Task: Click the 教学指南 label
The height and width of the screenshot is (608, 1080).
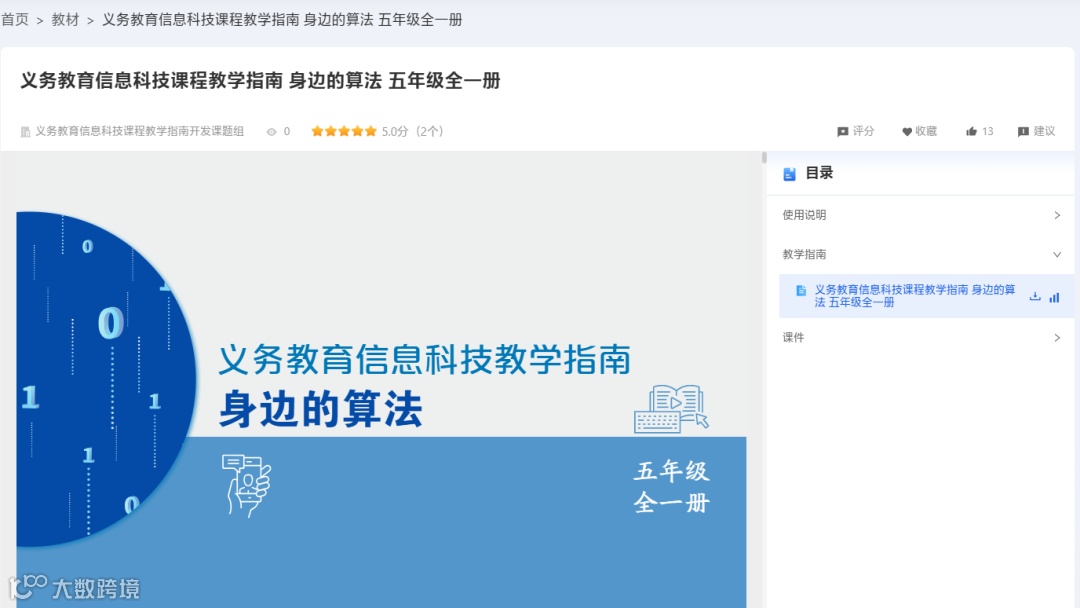Action: [x=804, y=254]
